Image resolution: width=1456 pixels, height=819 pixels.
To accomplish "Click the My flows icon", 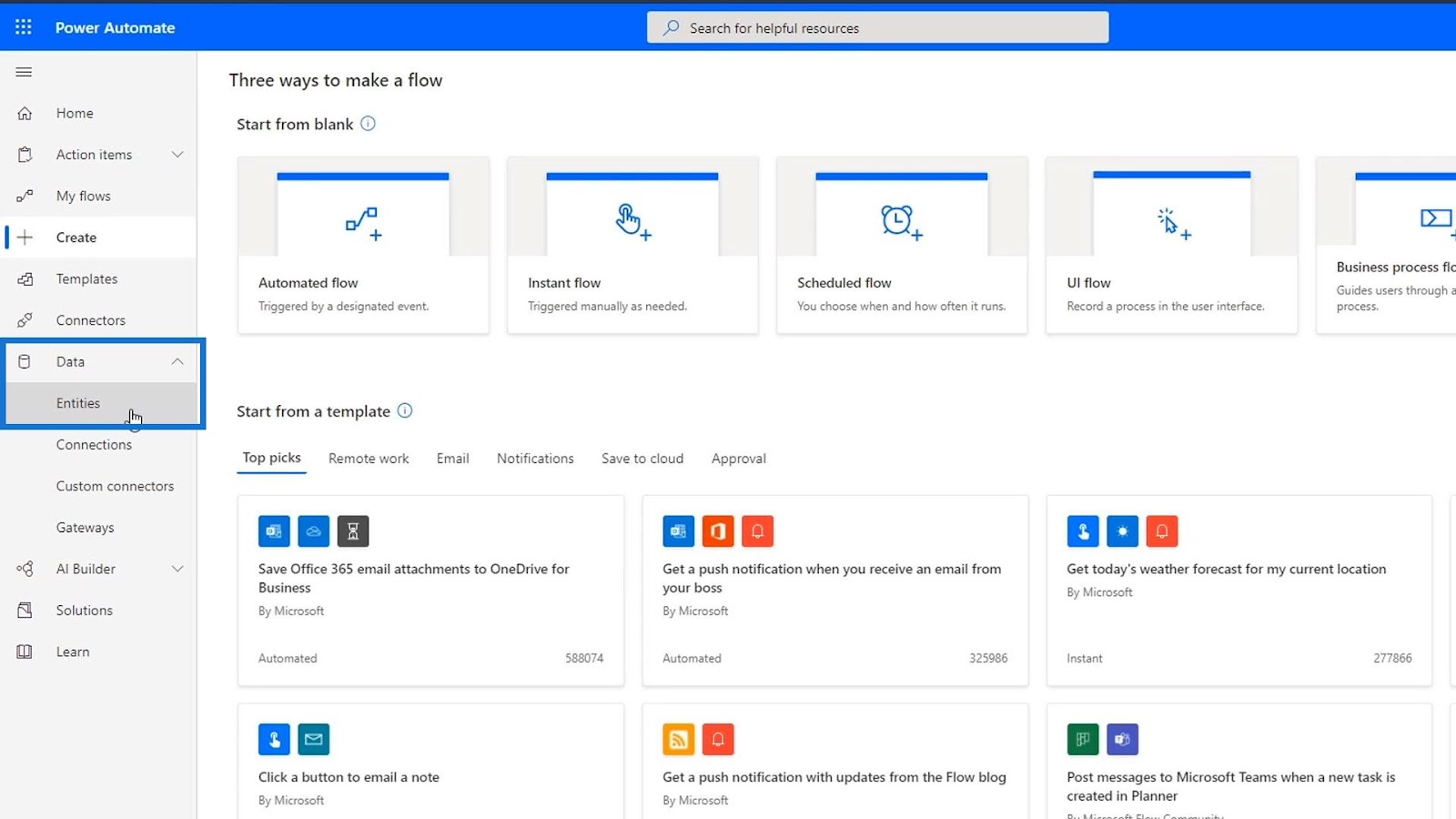I will pyautogui.click(x=25, y=196).
